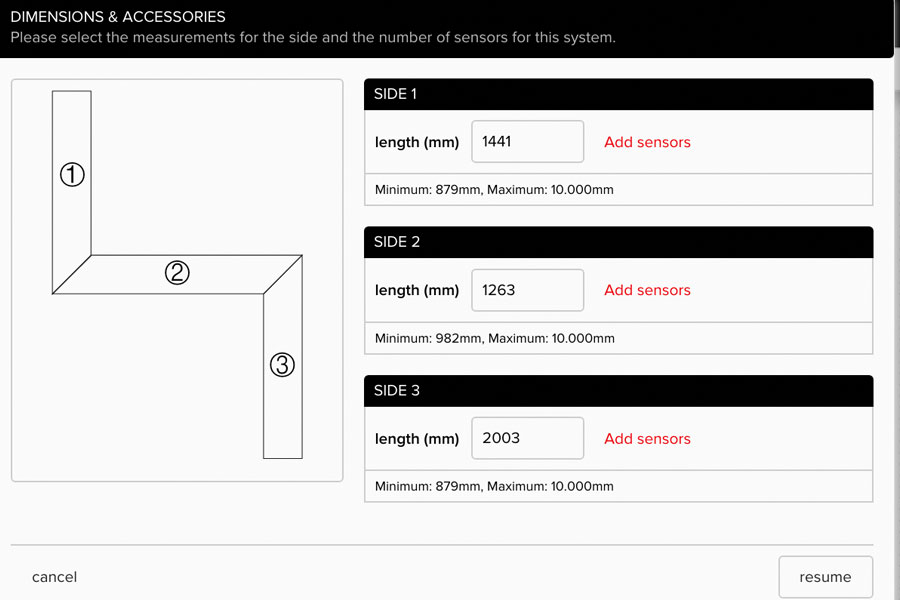Focus the Side 1 length input field
The image size is (900, 600).
[527, 142]
